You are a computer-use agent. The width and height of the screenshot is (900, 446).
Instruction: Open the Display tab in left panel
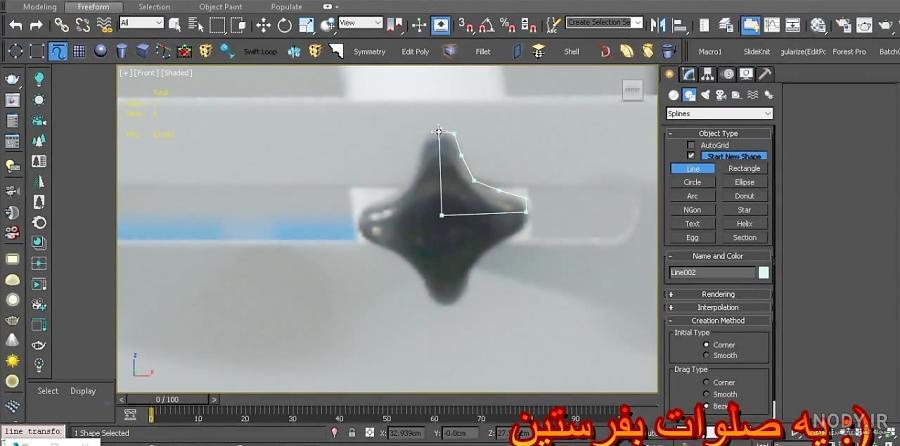(x=83, y=391)
